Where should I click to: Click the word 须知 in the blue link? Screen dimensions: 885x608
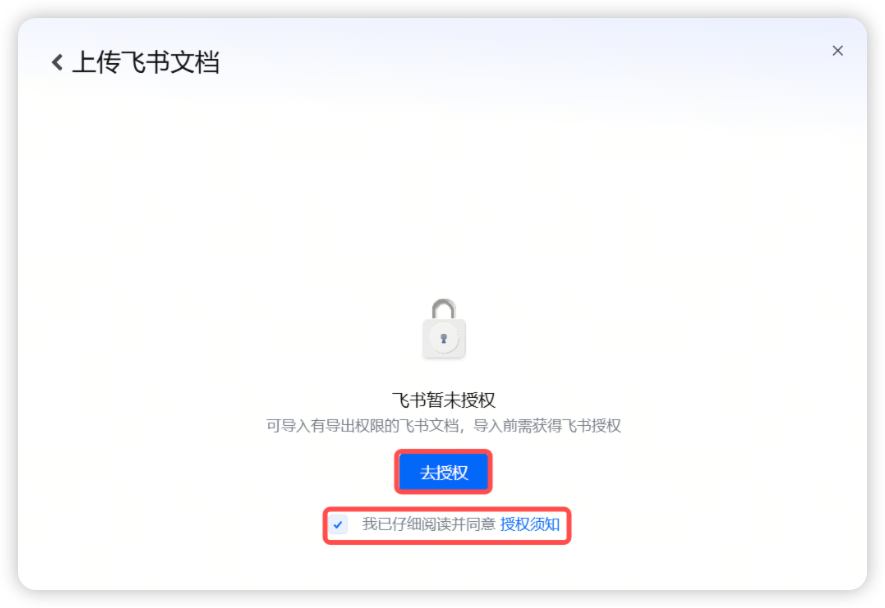(545, 524)
